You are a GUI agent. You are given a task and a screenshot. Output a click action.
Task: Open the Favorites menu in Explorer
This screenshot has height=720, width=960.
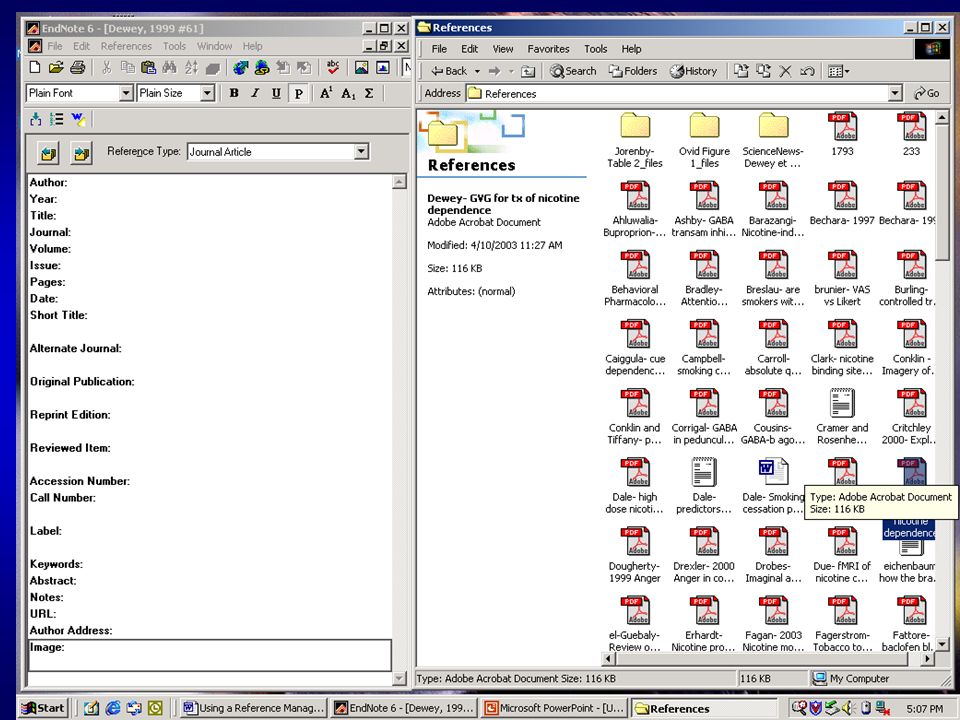(x=548, y=49)
